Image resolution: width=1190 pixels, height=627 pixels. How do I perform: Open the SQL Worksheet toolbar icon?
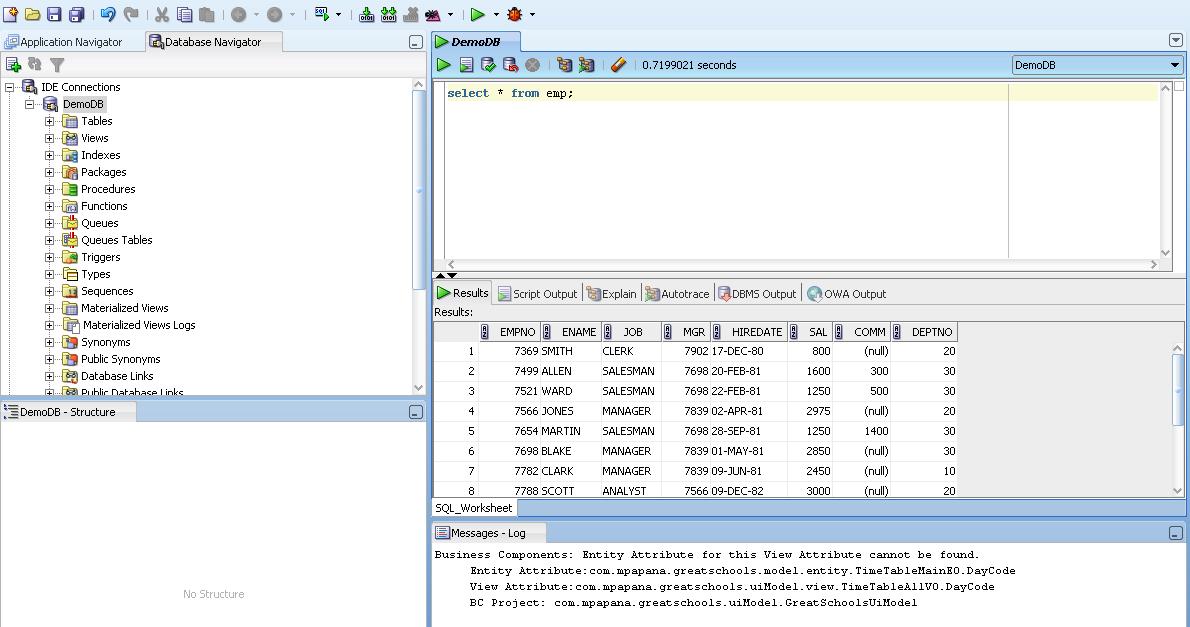click(322, 14)
